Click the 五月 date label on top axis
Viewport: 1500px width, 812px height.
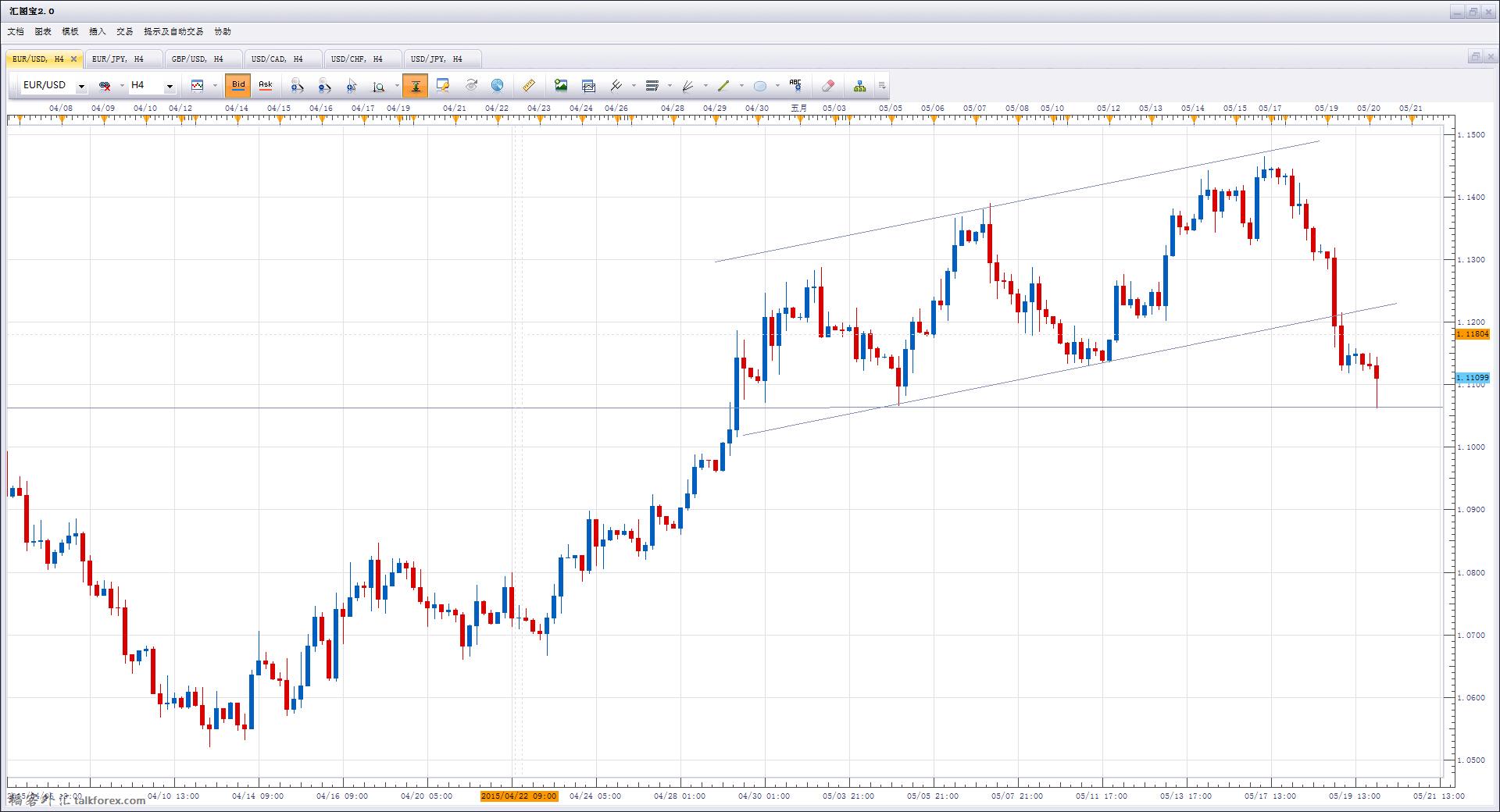click(799, 108)
